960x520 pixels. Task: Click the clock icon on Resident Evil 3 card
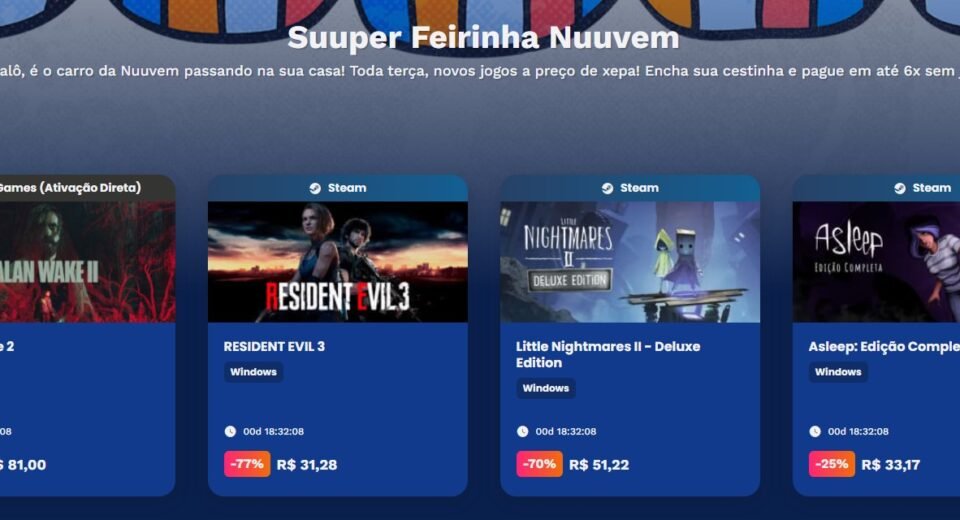230,431
